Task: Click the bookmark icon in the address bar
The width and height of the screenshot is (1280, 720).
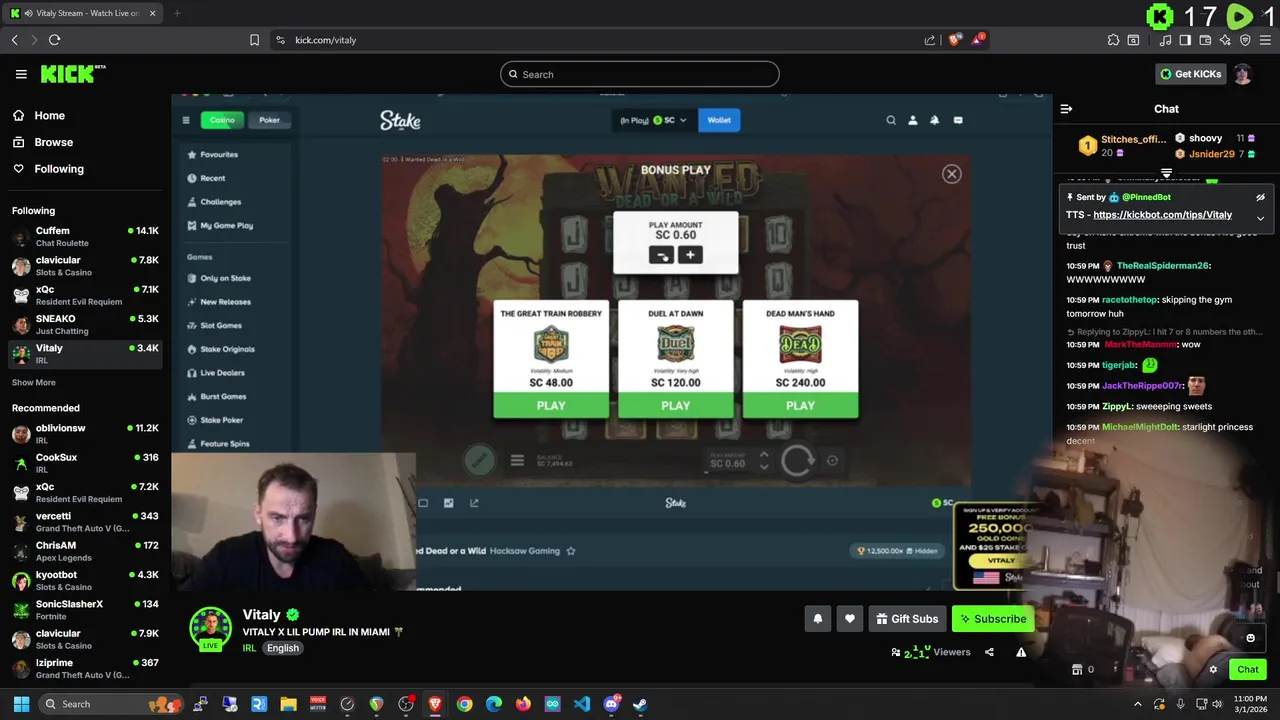Action: coord(254,40)
